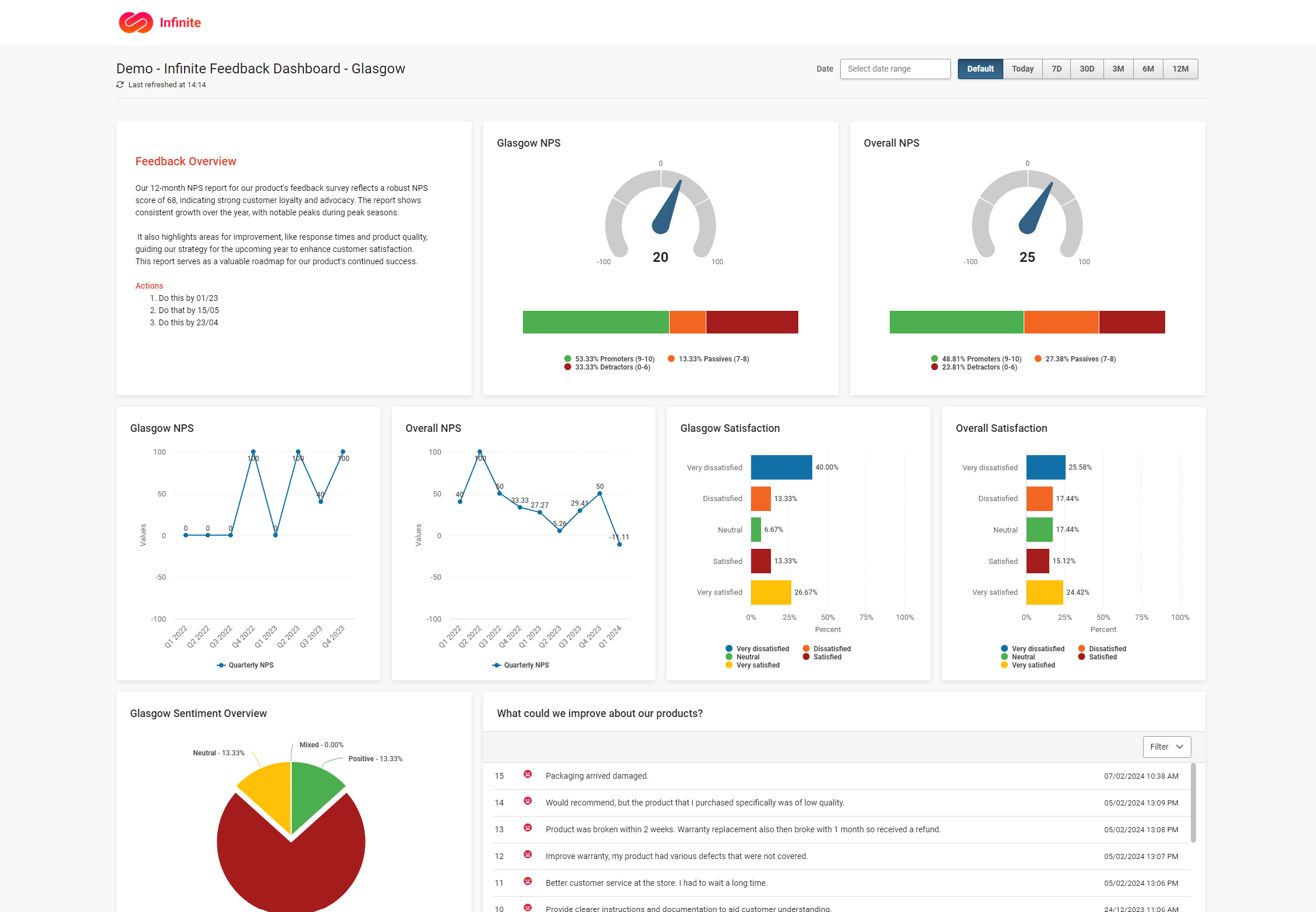1316x912 pixels.
Task: Click the 6M button
Action: click(x=1148, y=69)
